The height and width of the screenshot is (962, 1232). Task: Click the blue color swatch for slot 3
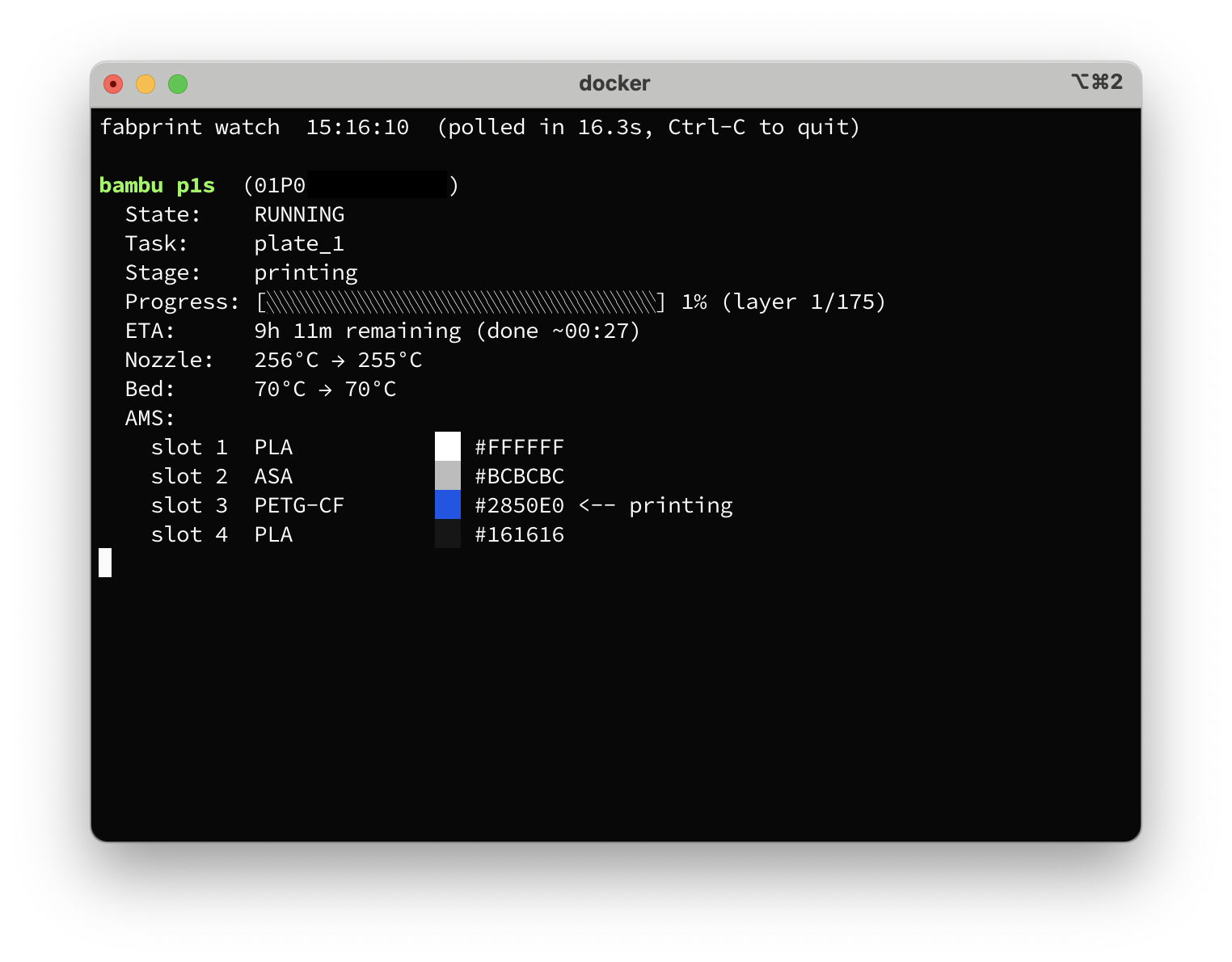click(448, 504)
